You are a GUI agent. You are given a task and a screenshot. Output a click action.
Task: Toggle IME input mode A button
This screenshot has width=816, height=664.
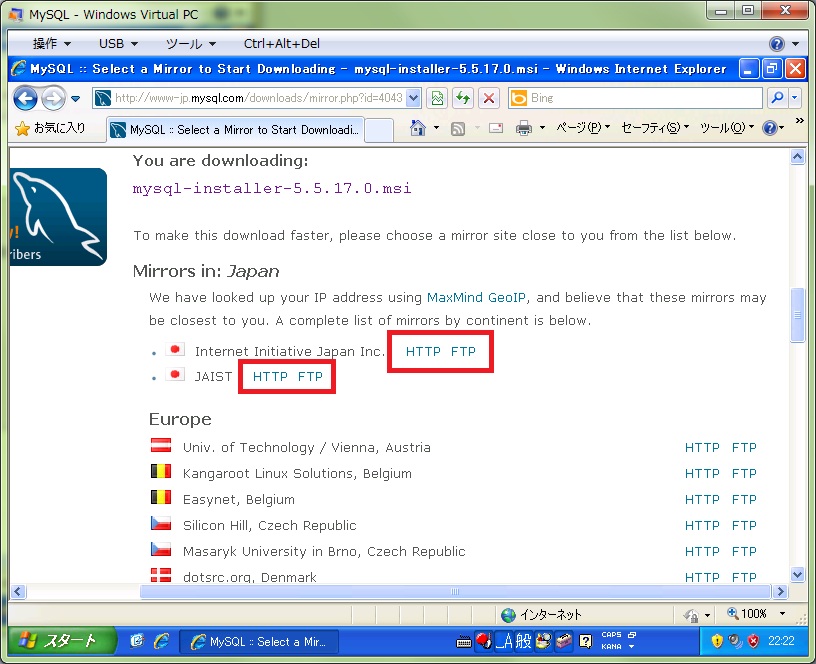tap(504, 641)
